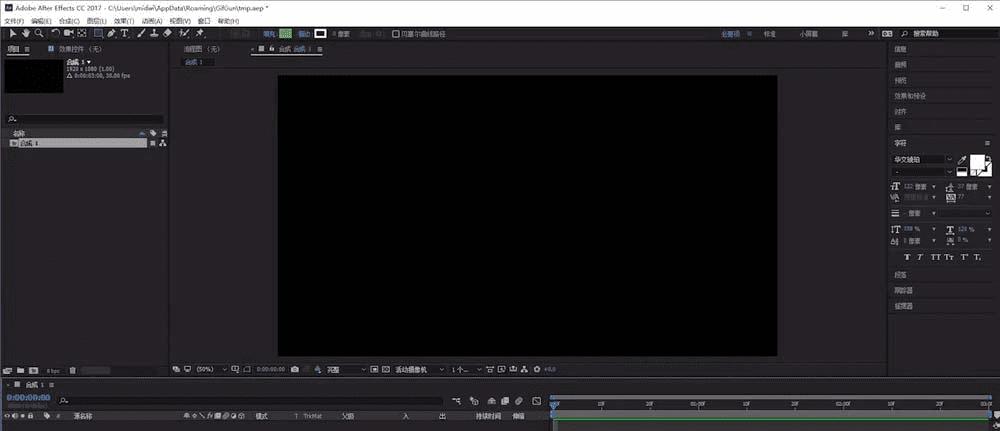Click the project panel search field
The width and height of the screenshot is (1000, 431).
coord(85,119)
